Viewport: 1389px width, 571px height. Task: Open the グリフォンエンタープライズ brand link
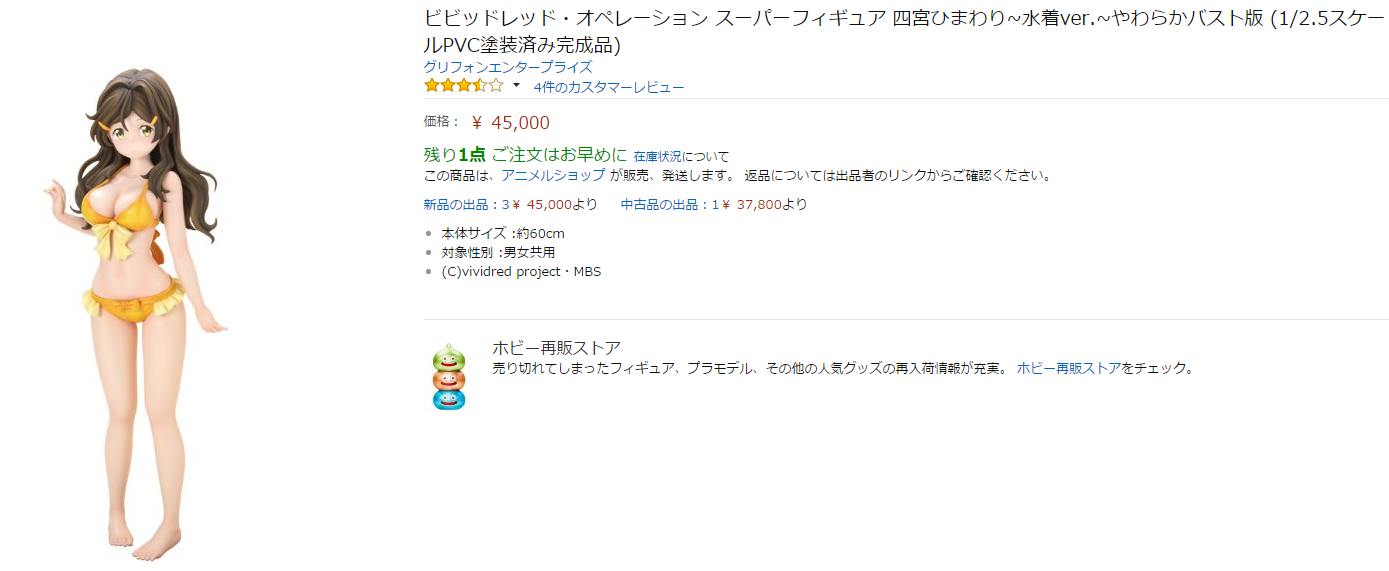[x=508, y=67]
